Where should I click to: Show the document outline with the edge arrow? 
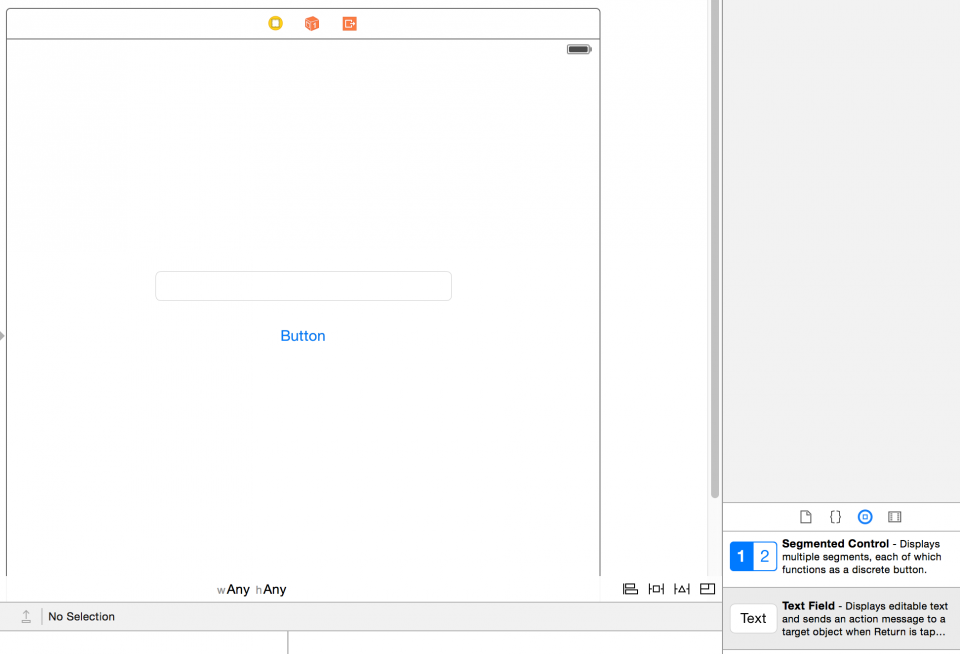coord(3,336)
